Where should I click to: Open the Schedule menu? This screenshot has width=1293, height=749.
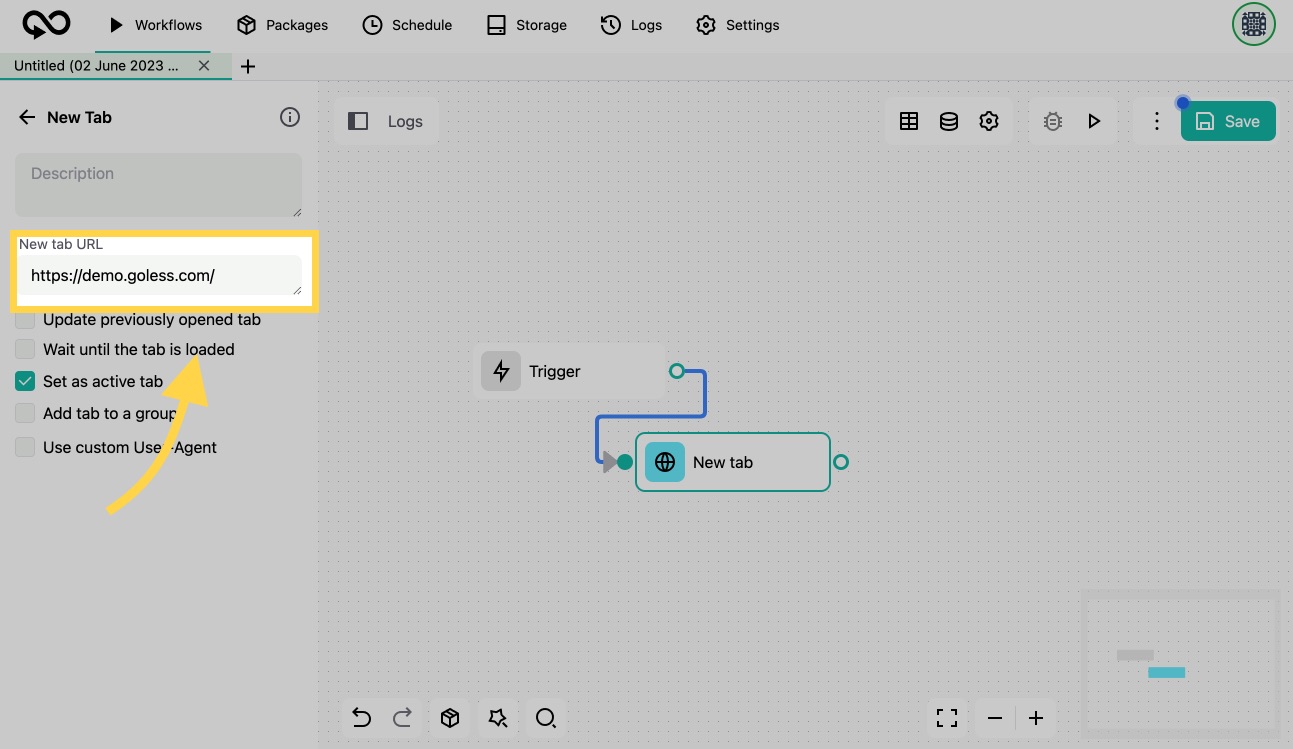[407, 25]
